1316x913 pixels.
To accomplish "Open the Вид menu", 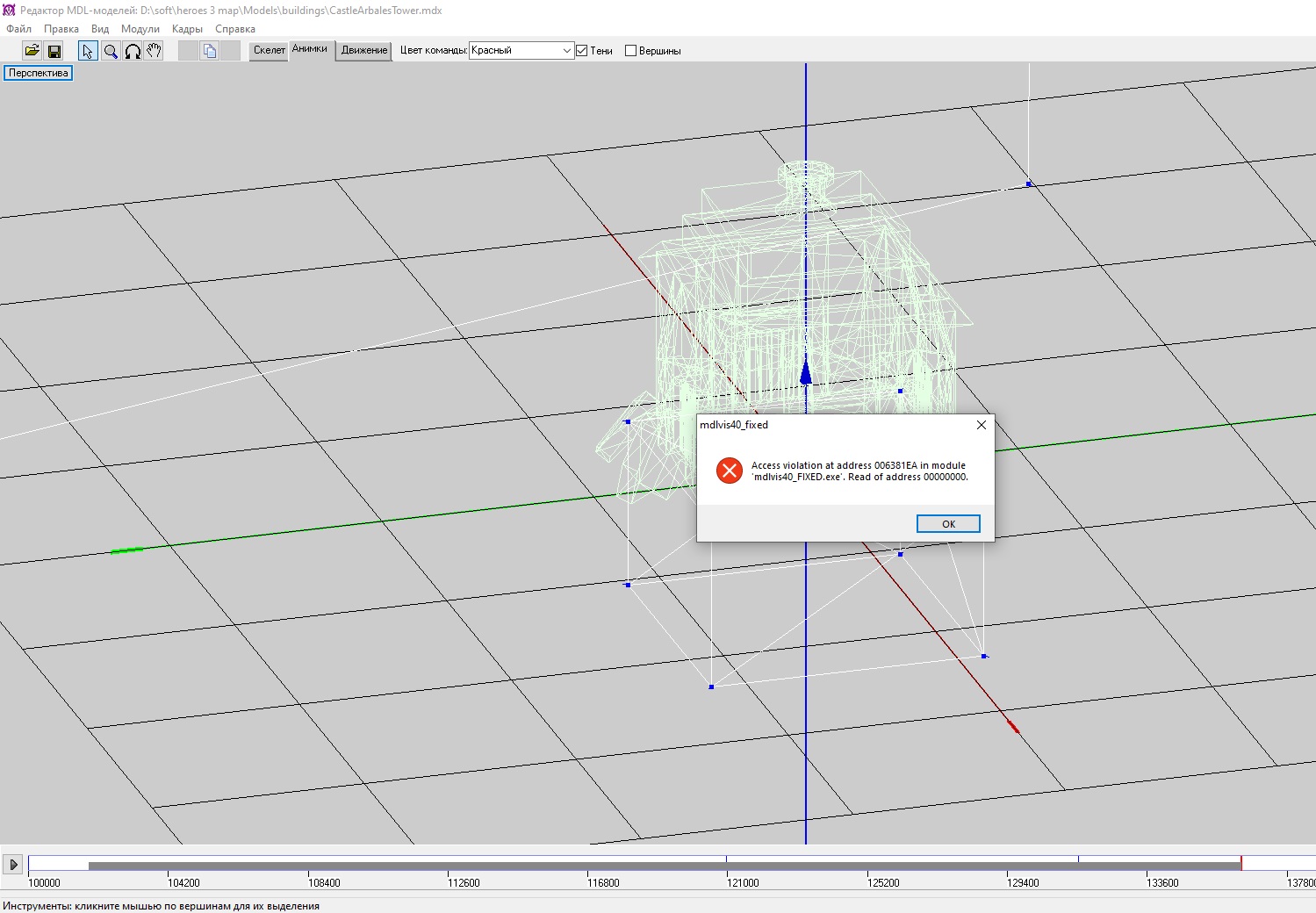I will tap(100, 29).
